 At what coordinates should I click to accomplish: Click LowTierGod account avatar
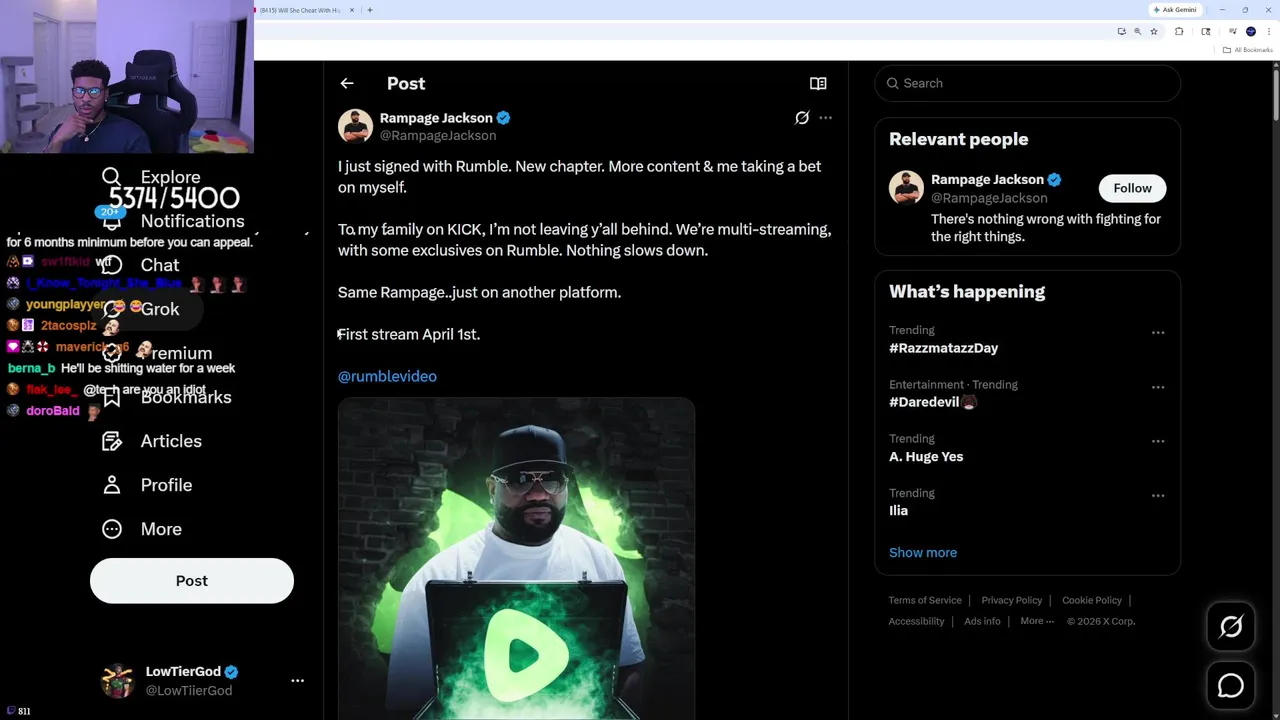pos(117,680)
